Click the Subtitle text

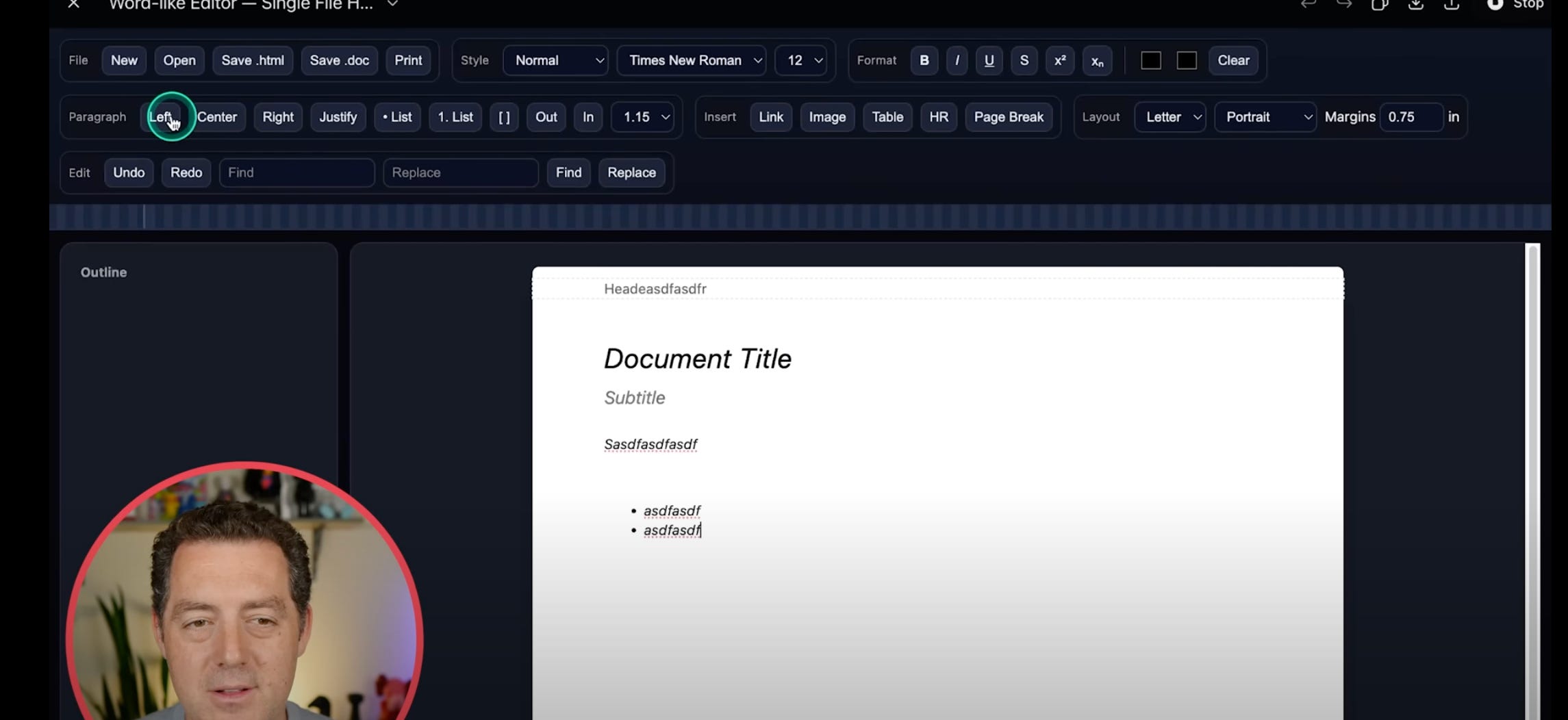[x=634, y=398]
